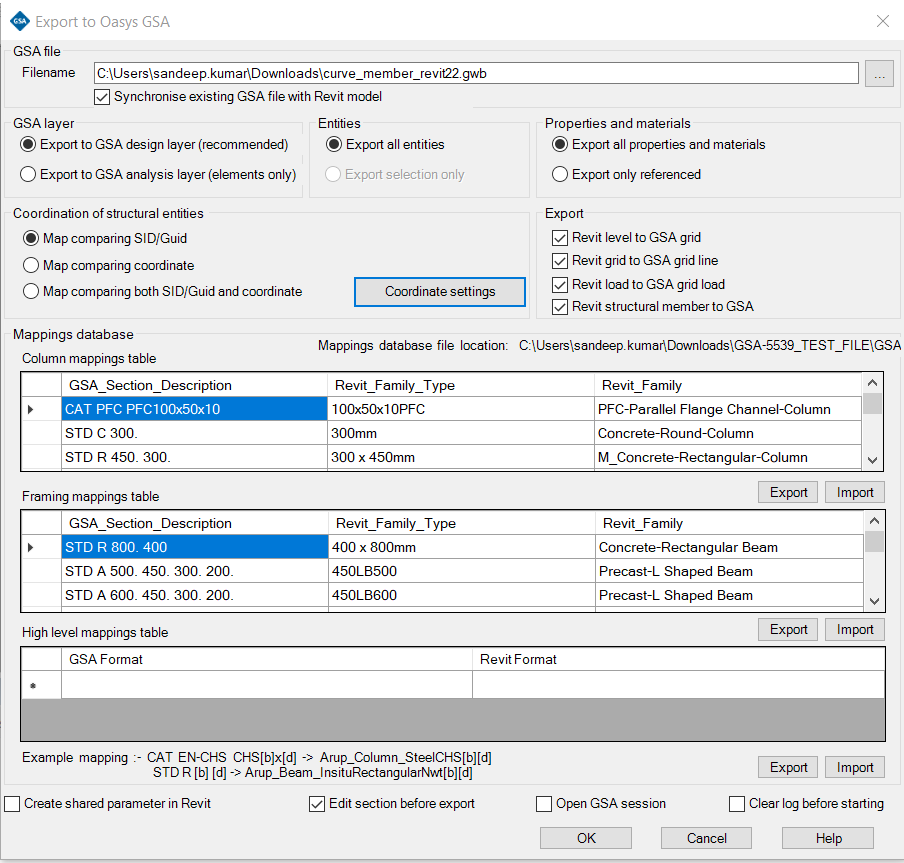The height and width of the screenshot is (863, 904).
Task: Export the framing mappings table
Action: [788, 492]
